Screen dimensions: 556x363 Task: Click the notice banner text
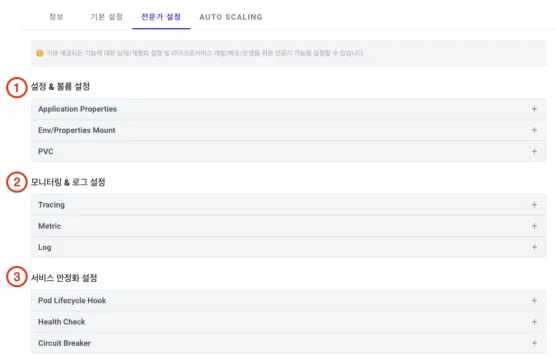tap(205, 53)
